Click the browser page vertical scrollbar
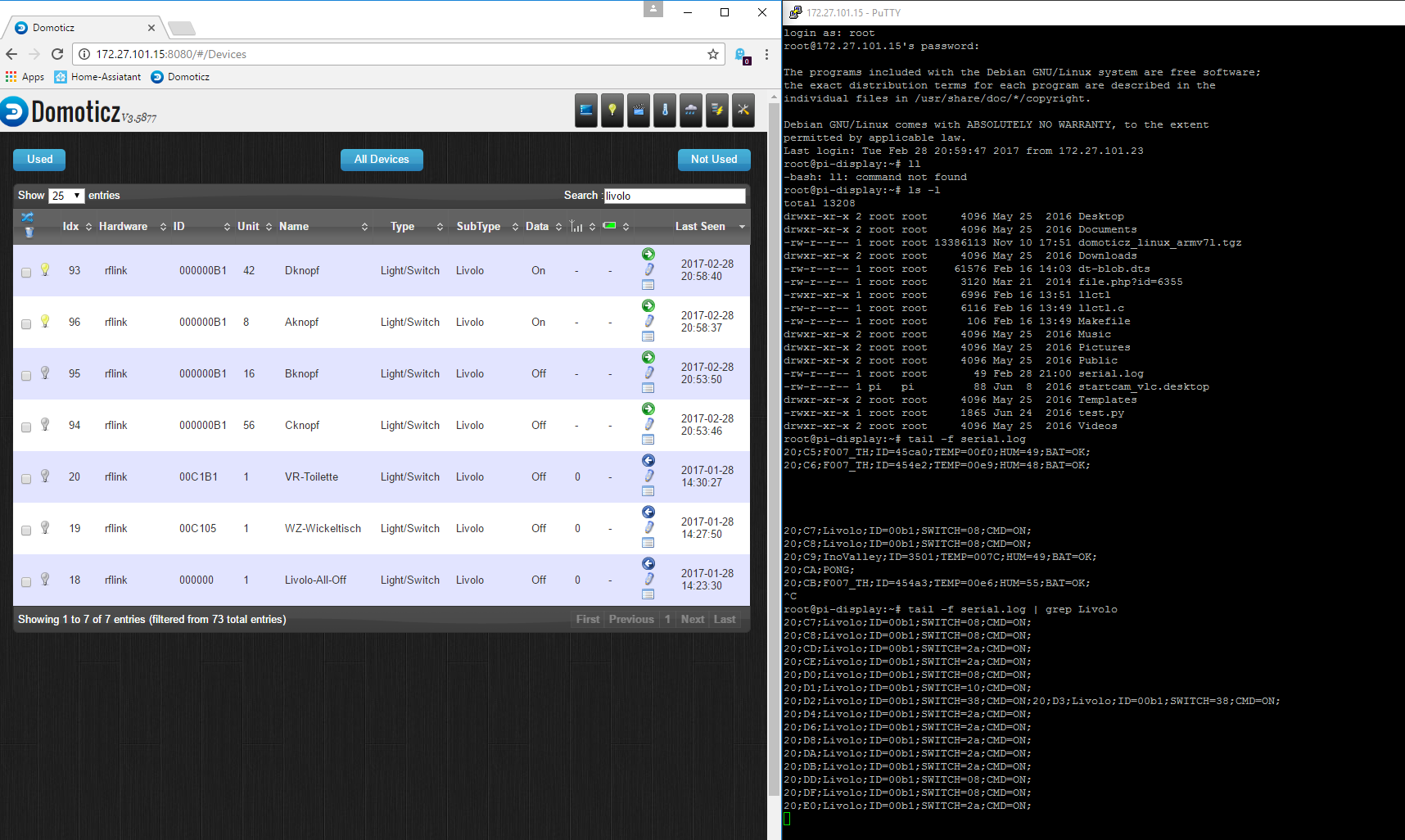This screenshot has width=1405, height=840. click(775, 450)
